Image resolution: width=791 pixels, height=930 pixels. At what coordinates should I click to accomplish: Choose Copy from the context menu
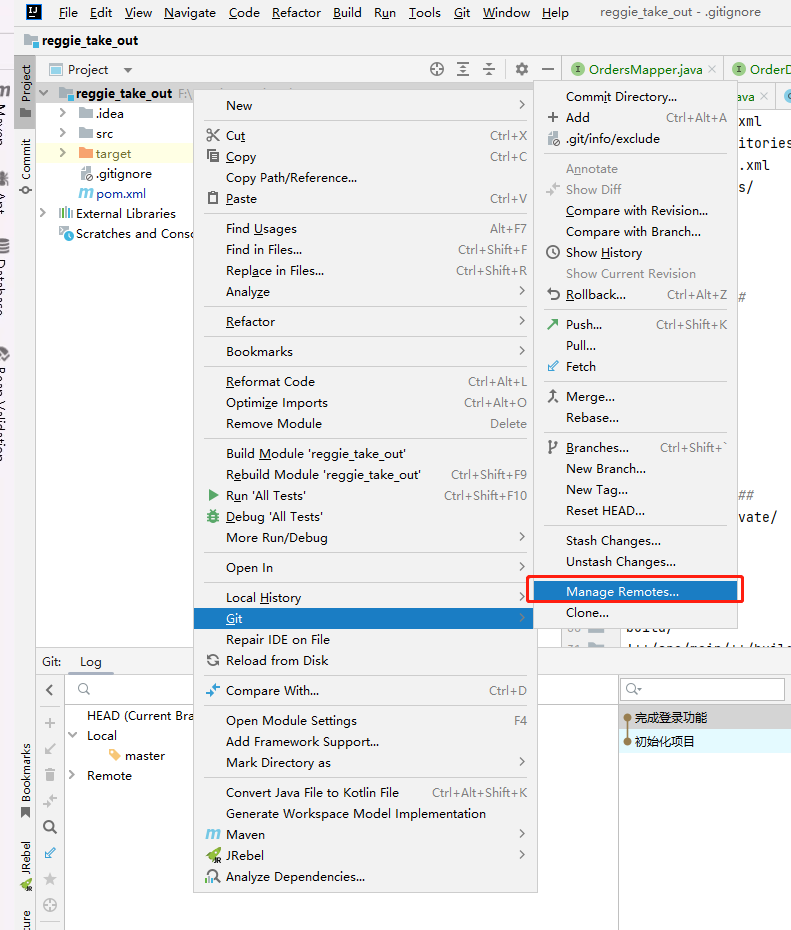pos(365,157)
